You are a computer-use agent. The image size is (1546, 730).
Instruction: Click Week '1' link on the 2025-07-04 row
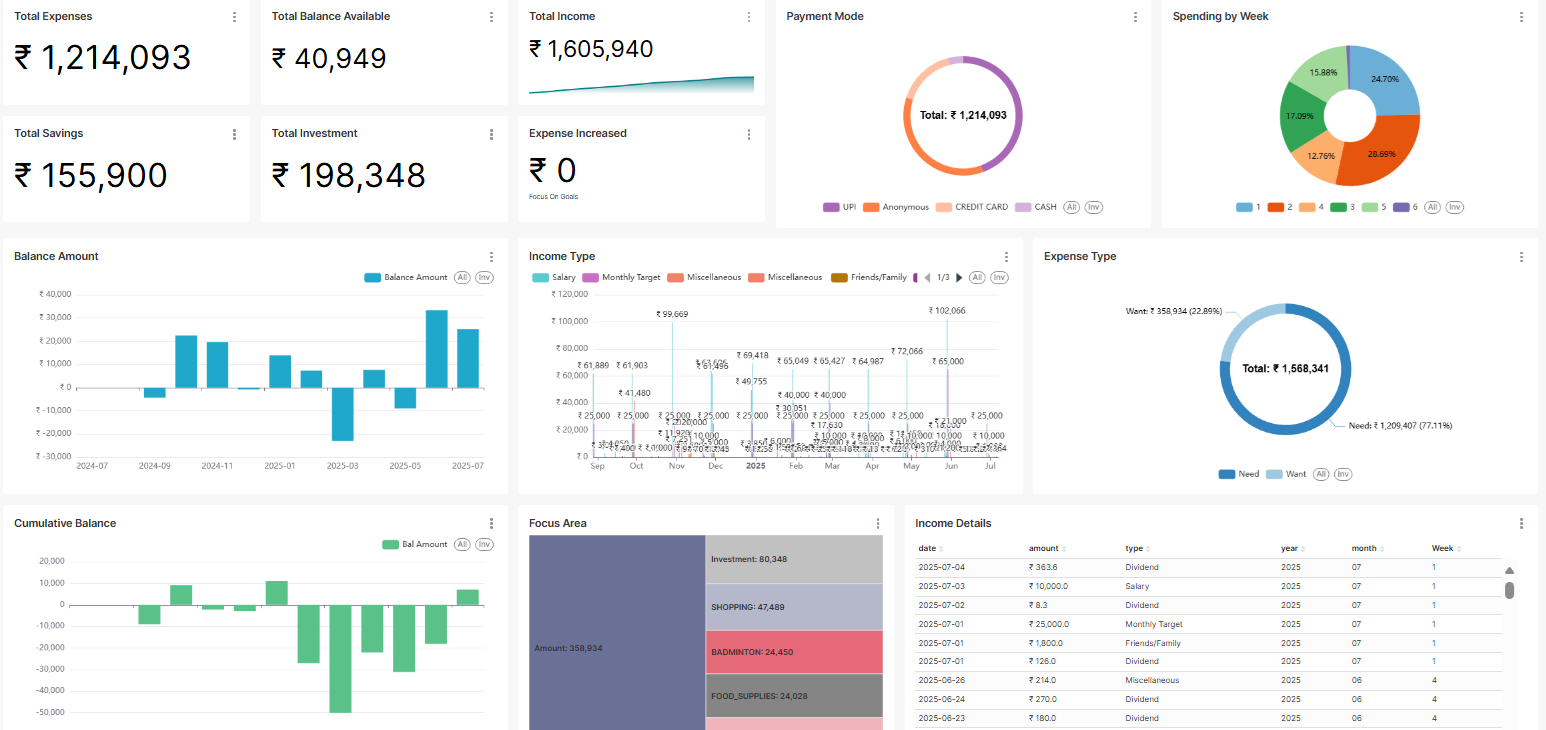(x=1432, y=567)
